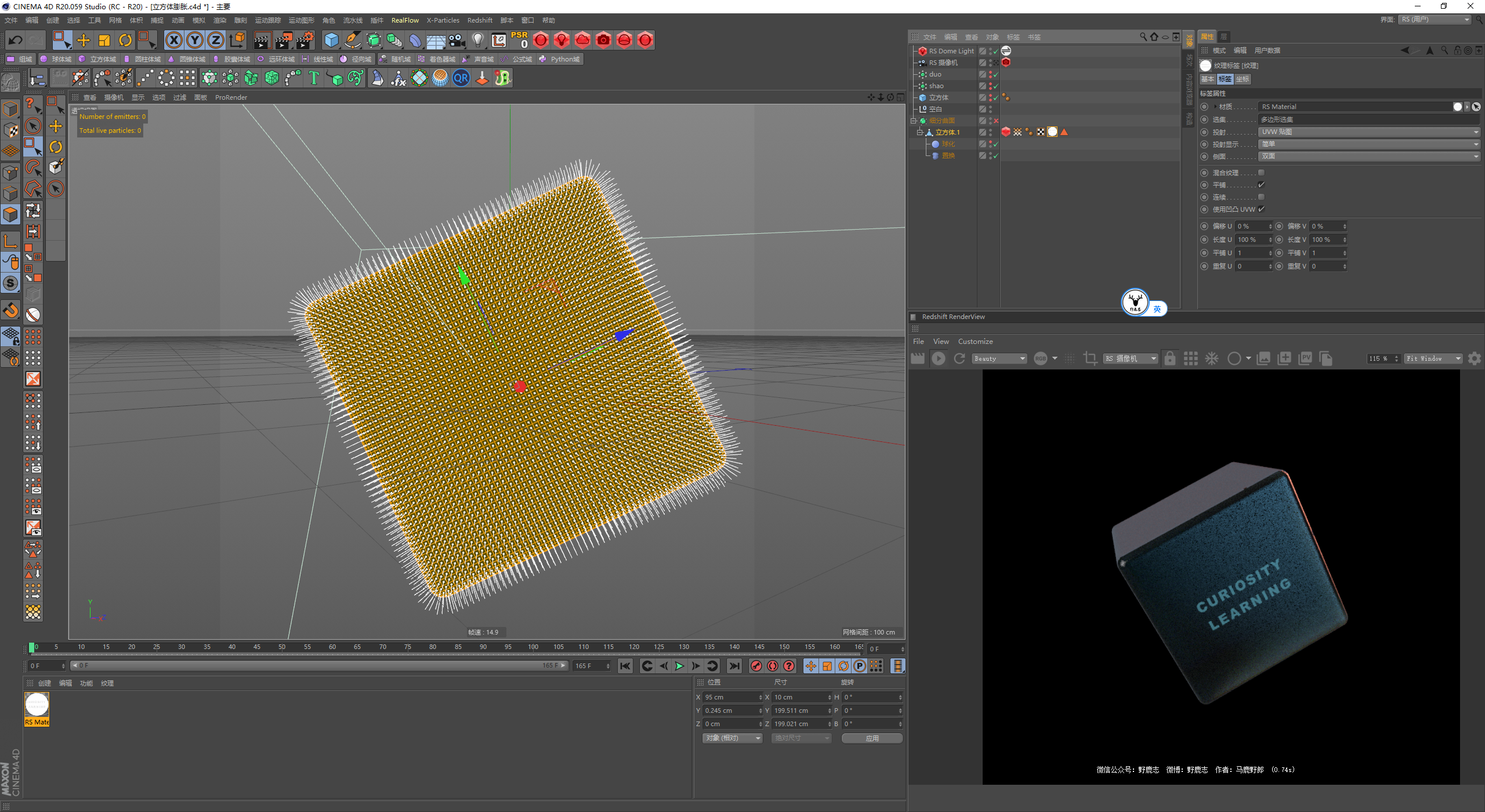This screenshot has height=812, width=1485.
Task: Click the camera lock icon in RenderView
Action: (x=1170, y=359)
